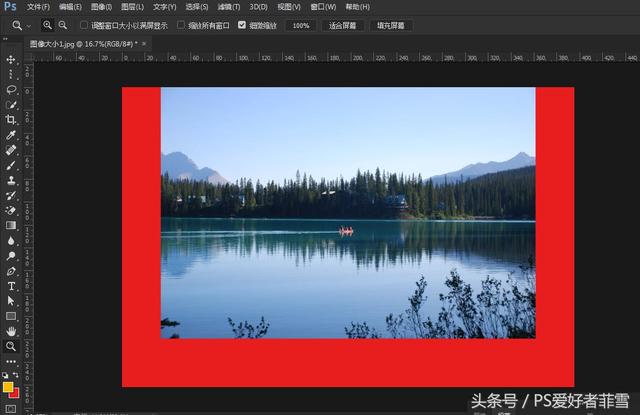
Task: Select the Zoom tool in toolbox
Action: [x=11, y=346]
